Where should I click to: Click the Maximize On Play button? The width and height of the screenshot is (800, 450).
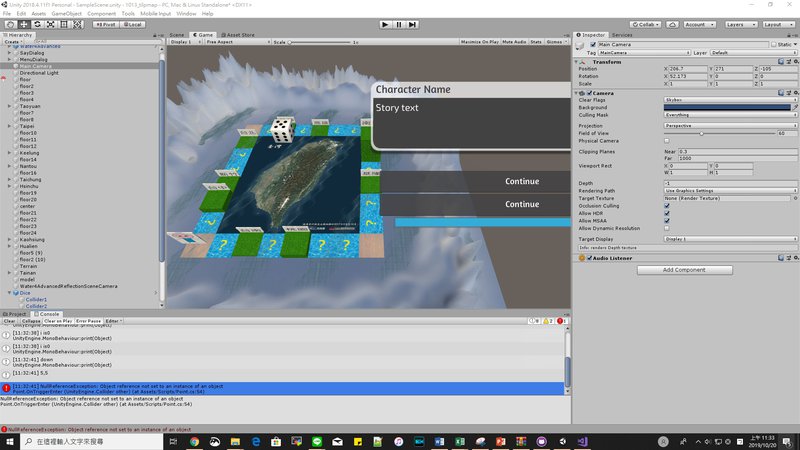(479, 43)
